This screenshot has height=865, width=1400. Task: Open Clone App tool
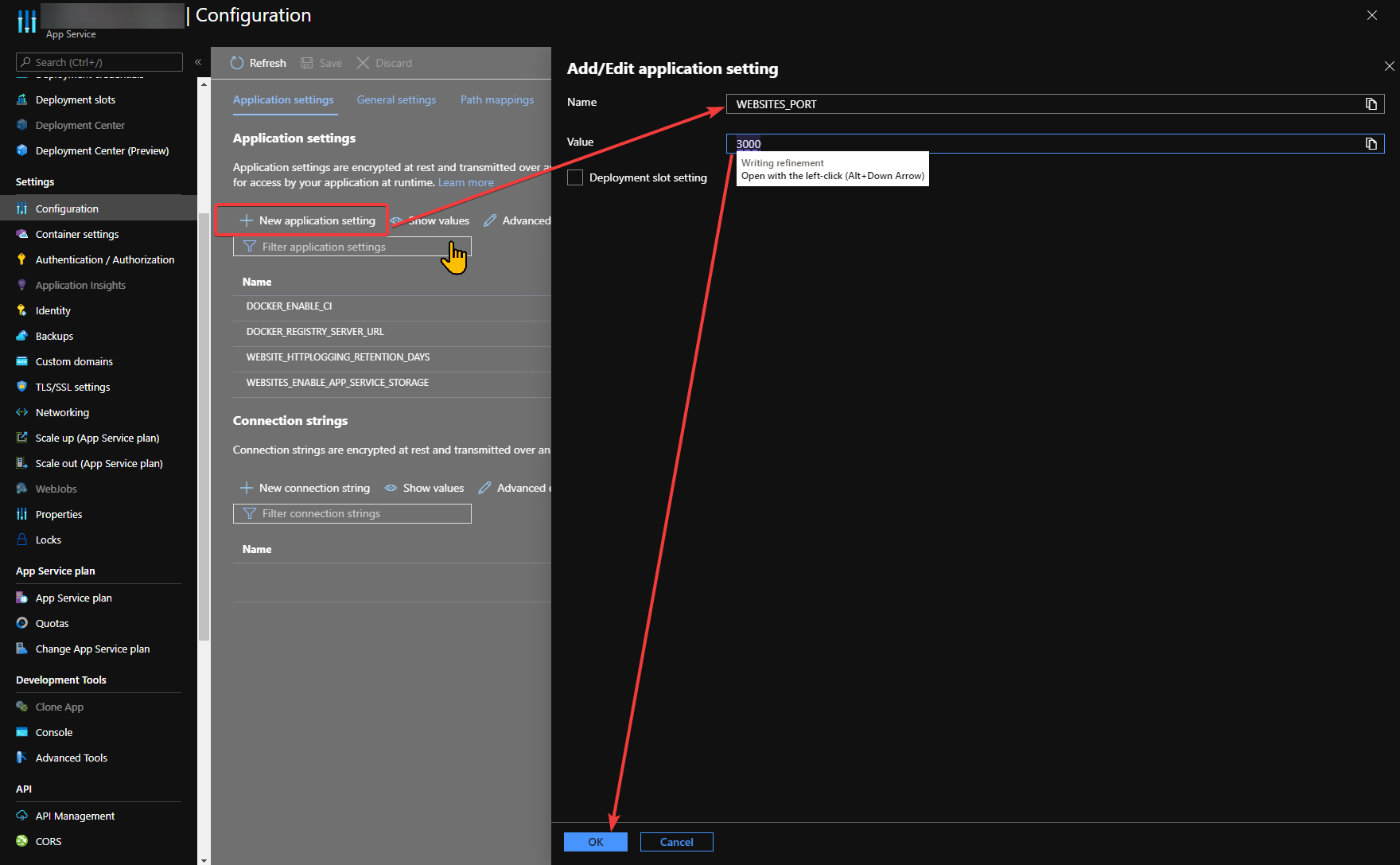pyautogui.click(x=59, y=707)
